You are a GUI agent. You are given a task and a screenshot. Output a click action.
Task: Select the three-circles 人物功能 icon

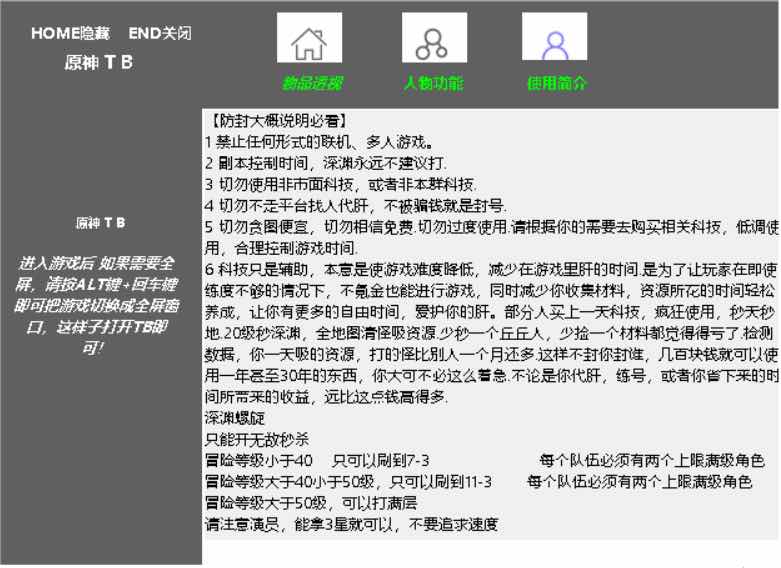point(434,38)
